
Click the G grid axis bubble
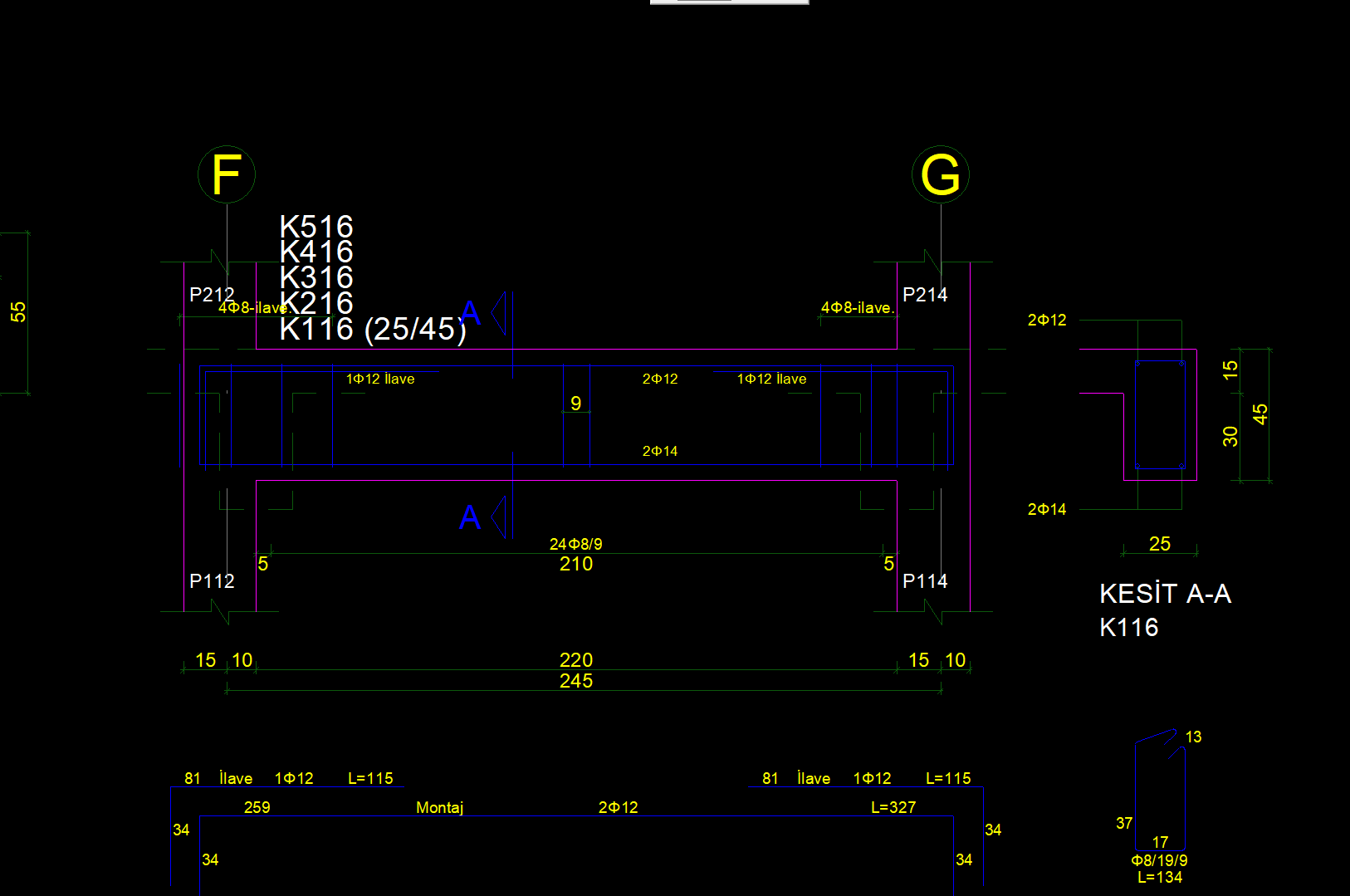[x=940, y=174]
